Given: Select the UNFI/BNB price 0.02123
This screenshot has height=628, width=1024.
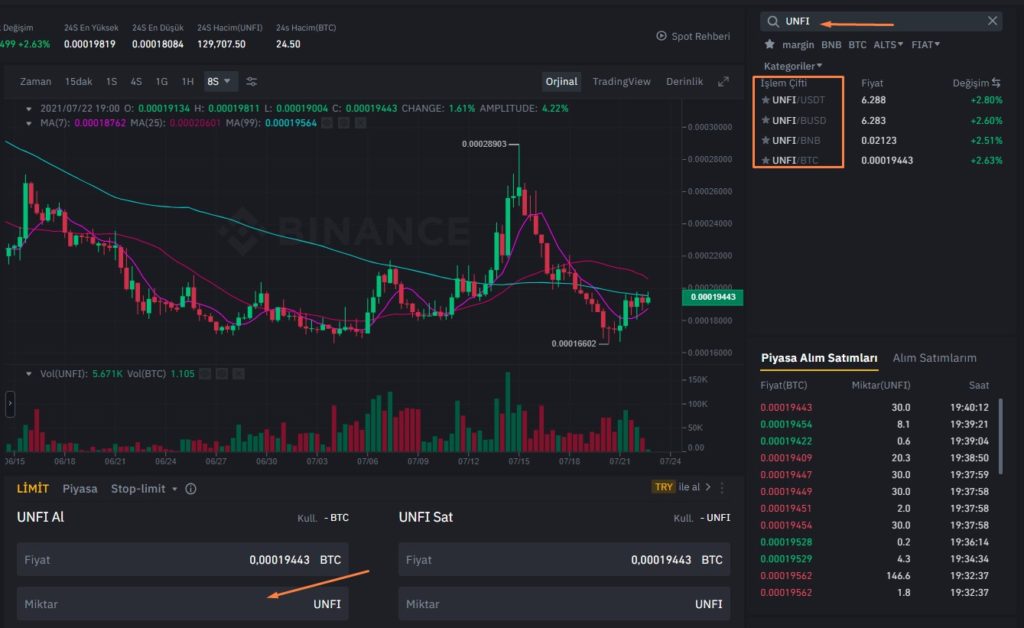Looking at the screenshot, I should pos(878,140).
